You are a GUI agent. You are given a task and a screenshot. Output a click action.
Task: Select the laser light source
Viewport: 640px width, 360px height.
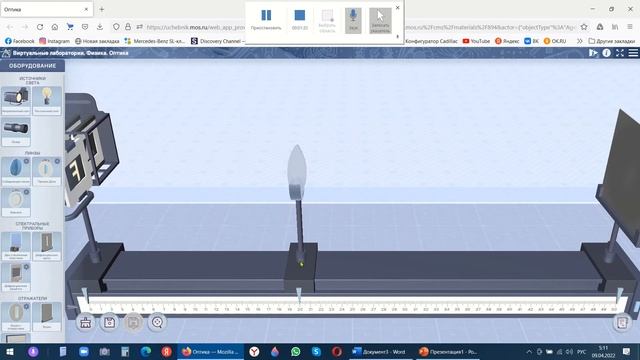click(x=16, y=131)
